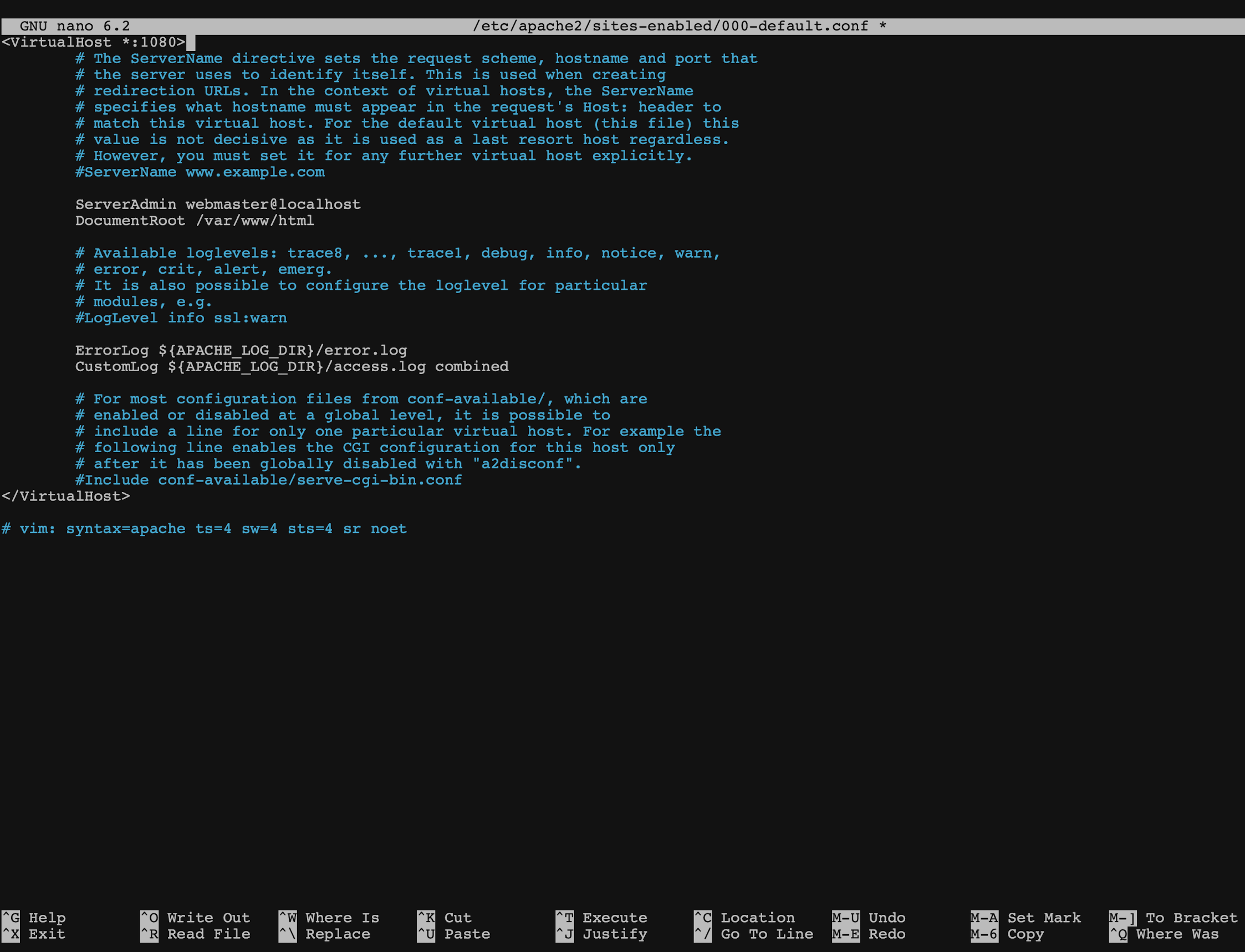Click the M-6 Copy shortcut
Viewport: 1245px width, 952px height.
[x=1007, y=934]
